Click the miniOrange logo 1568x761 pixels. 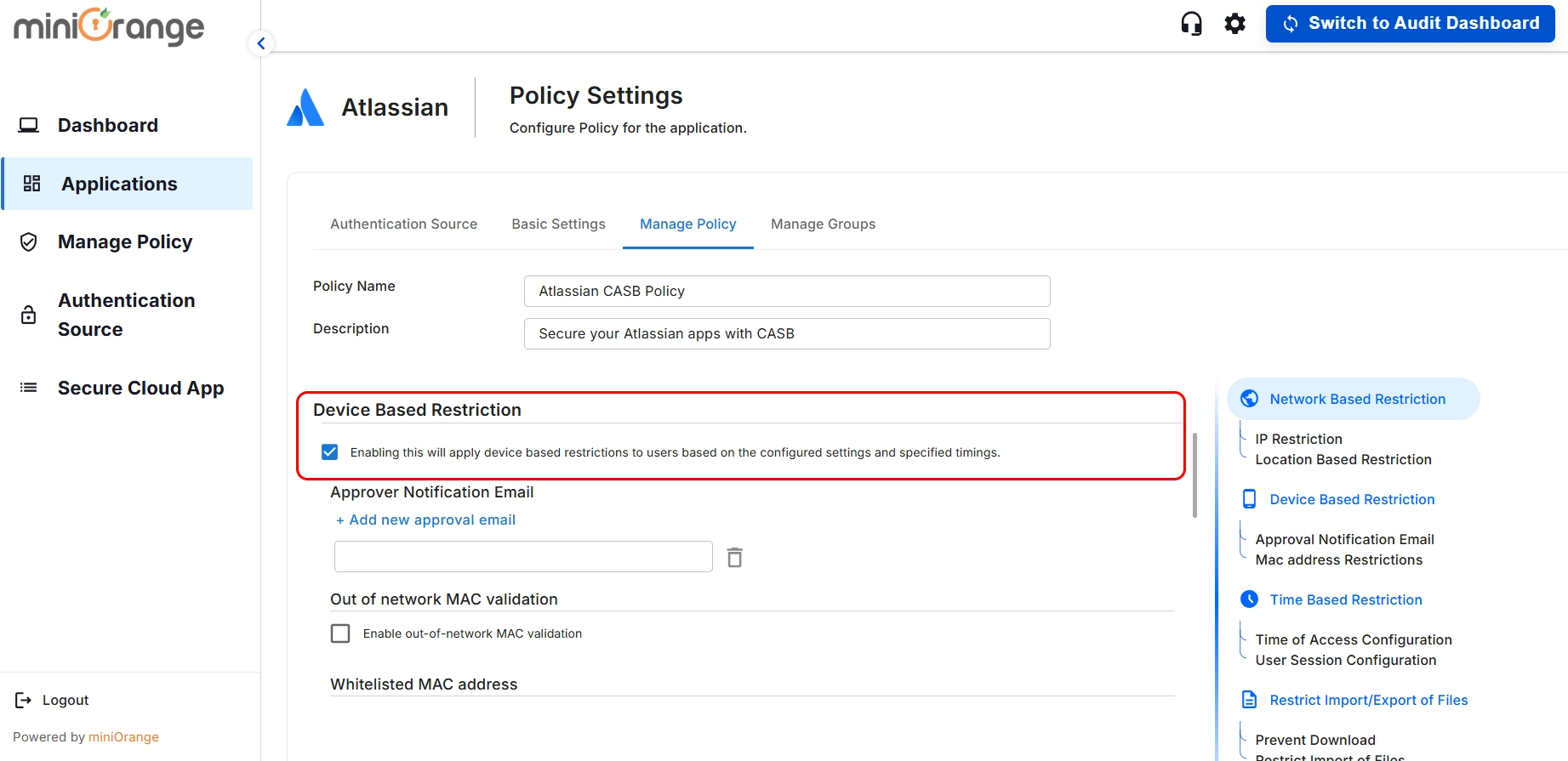coord(109,26)
